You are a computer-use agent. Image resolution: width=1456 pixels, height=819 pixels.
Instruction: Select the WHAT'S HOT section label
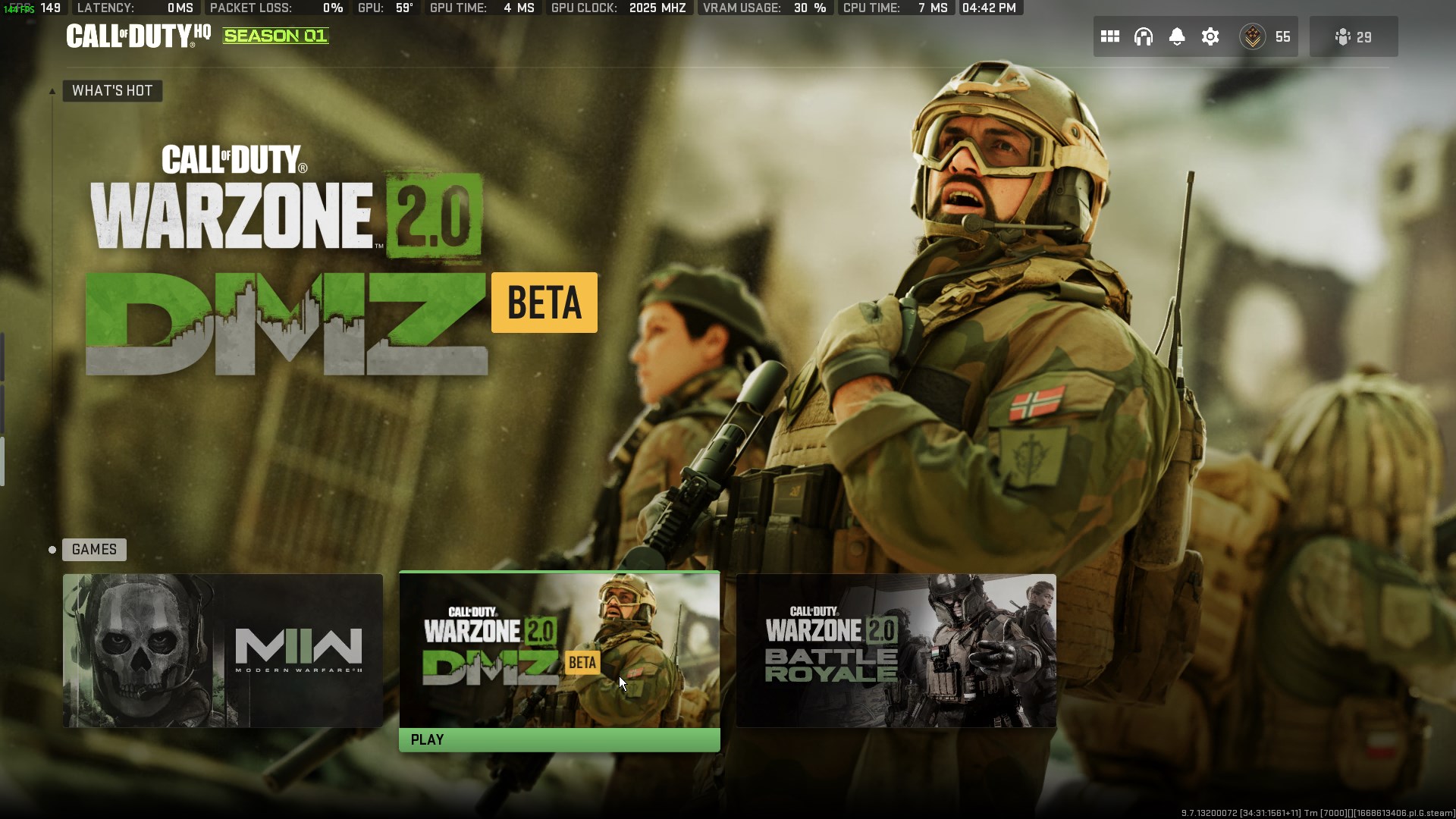pyautogui.click(x=112, y=91)
